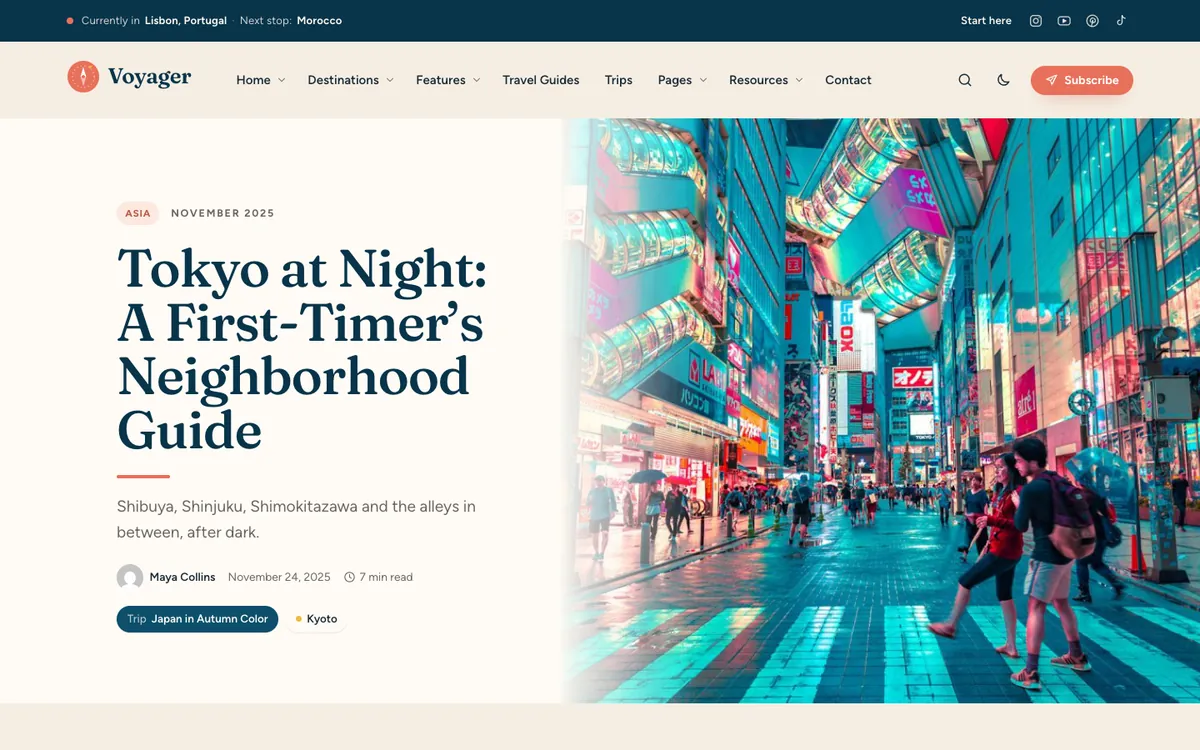Open the Trips nav item
This screenshot has width=1200, height=750.
(619, 80)
